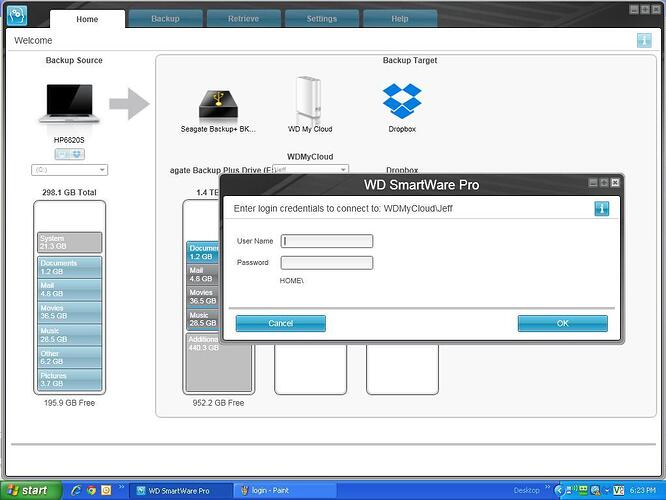Close the login credentials dialog
The width and height of the screenshot is (666, 500).
coord(615,183)
